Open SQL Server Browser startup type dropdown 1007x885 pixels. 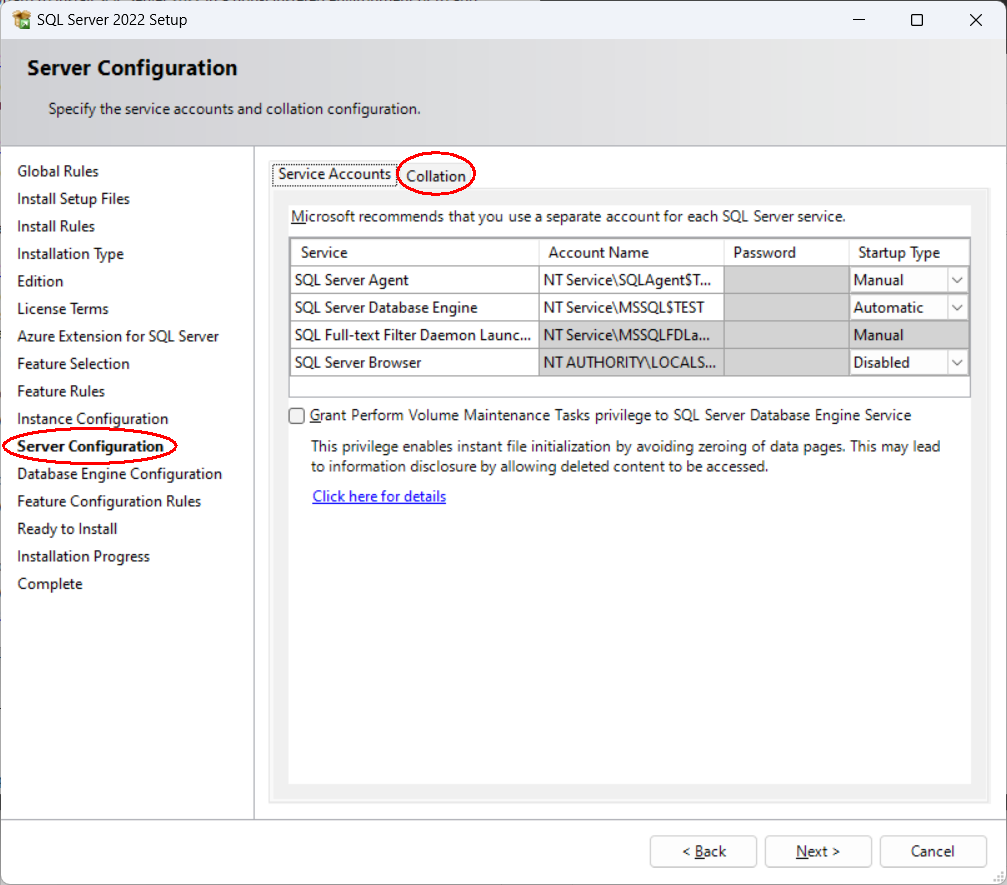tap(957, 363)
